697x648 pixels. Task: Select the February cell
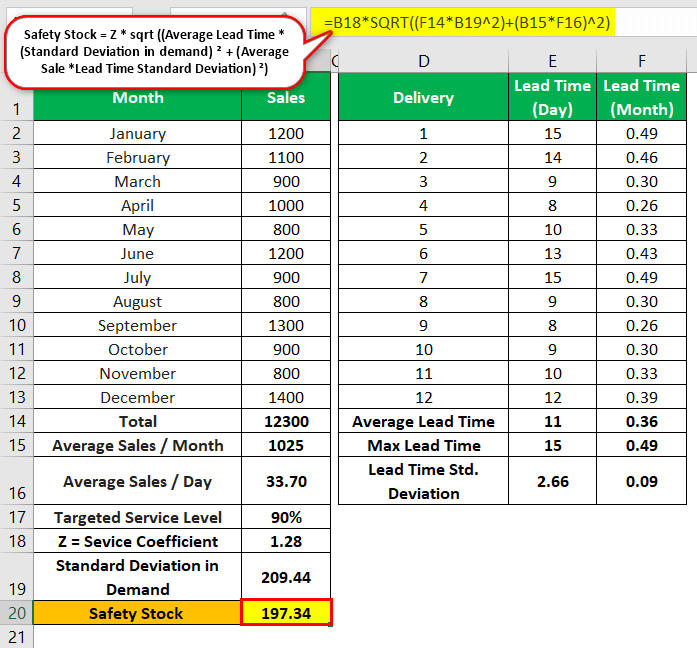[x=137, y=157]
